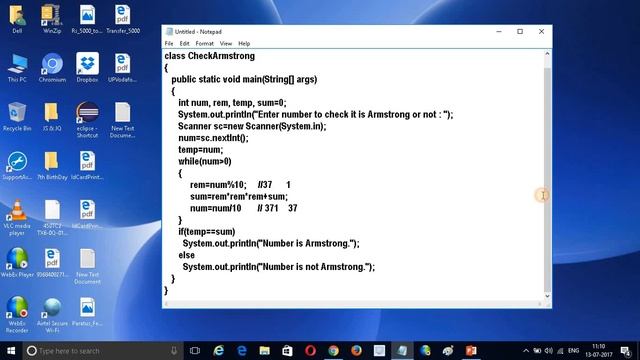Select the VLC media player desktop icon
This screenshot has height=360, width=640.
[x=17, y=218]
